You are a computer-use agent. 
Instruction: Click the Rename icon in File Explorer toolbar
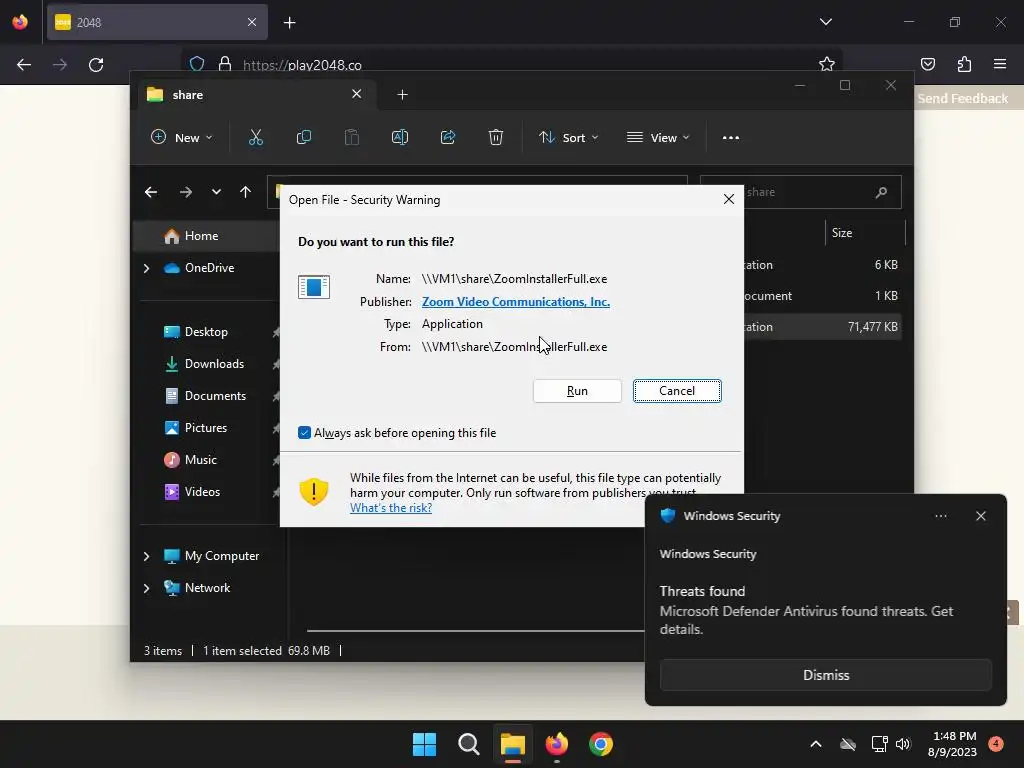coord(400,137)
